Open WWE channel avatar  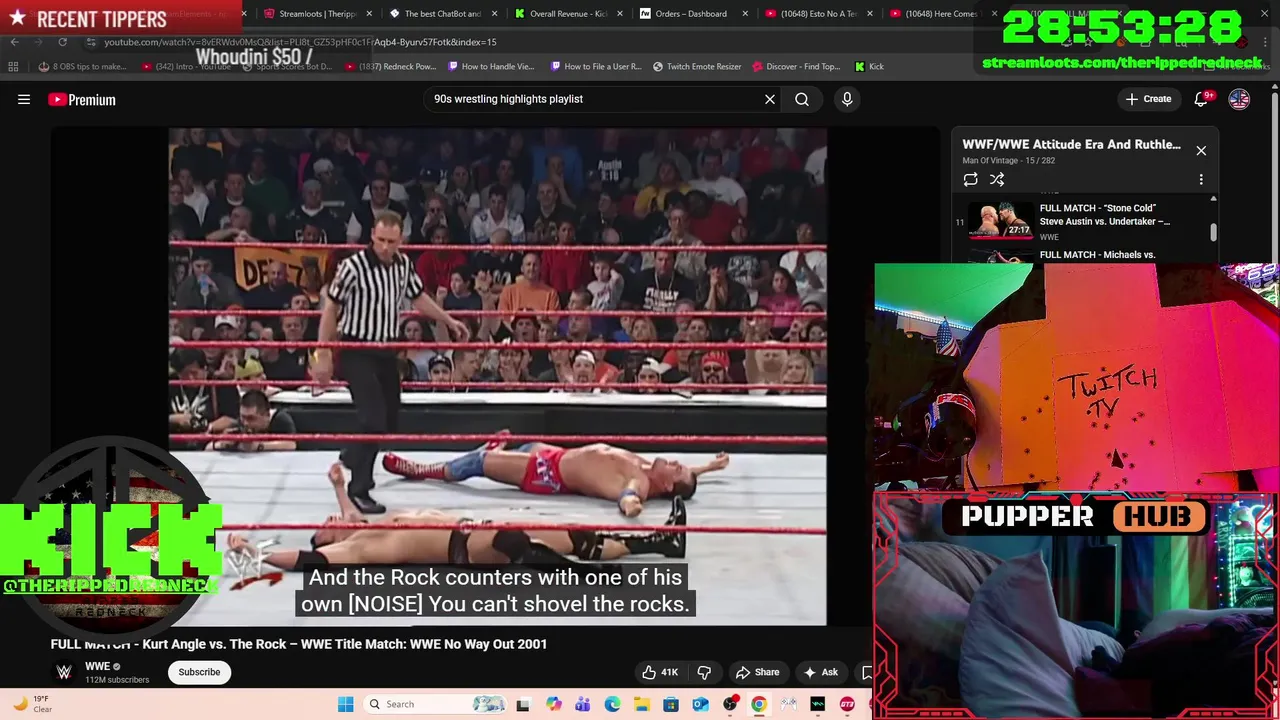(x=64, y=672)
